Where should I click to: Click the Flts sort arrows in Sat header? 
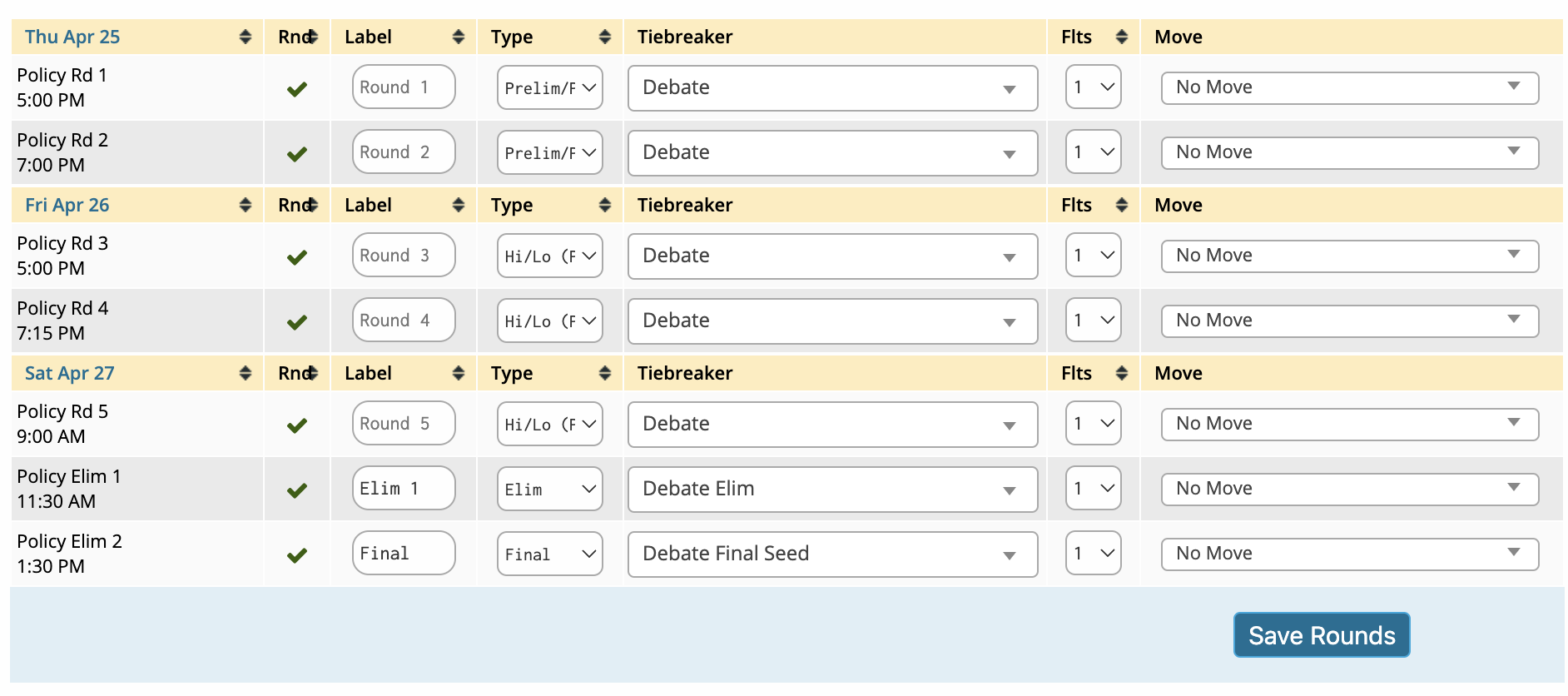pos(1121,373)
